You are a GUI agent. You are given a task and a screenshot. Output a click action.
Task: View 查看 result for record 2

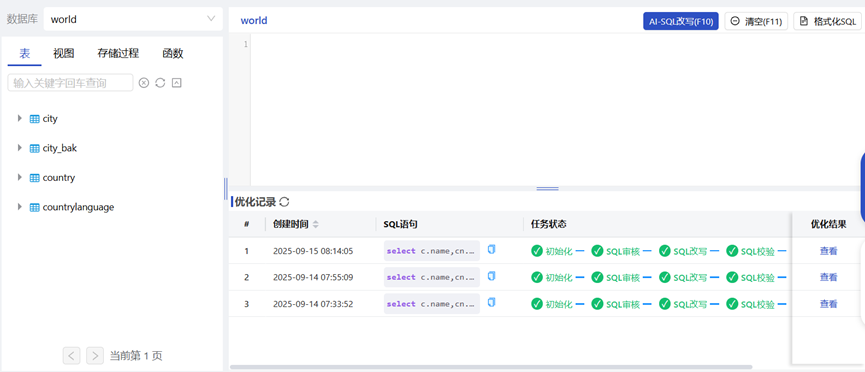[829, 277]
